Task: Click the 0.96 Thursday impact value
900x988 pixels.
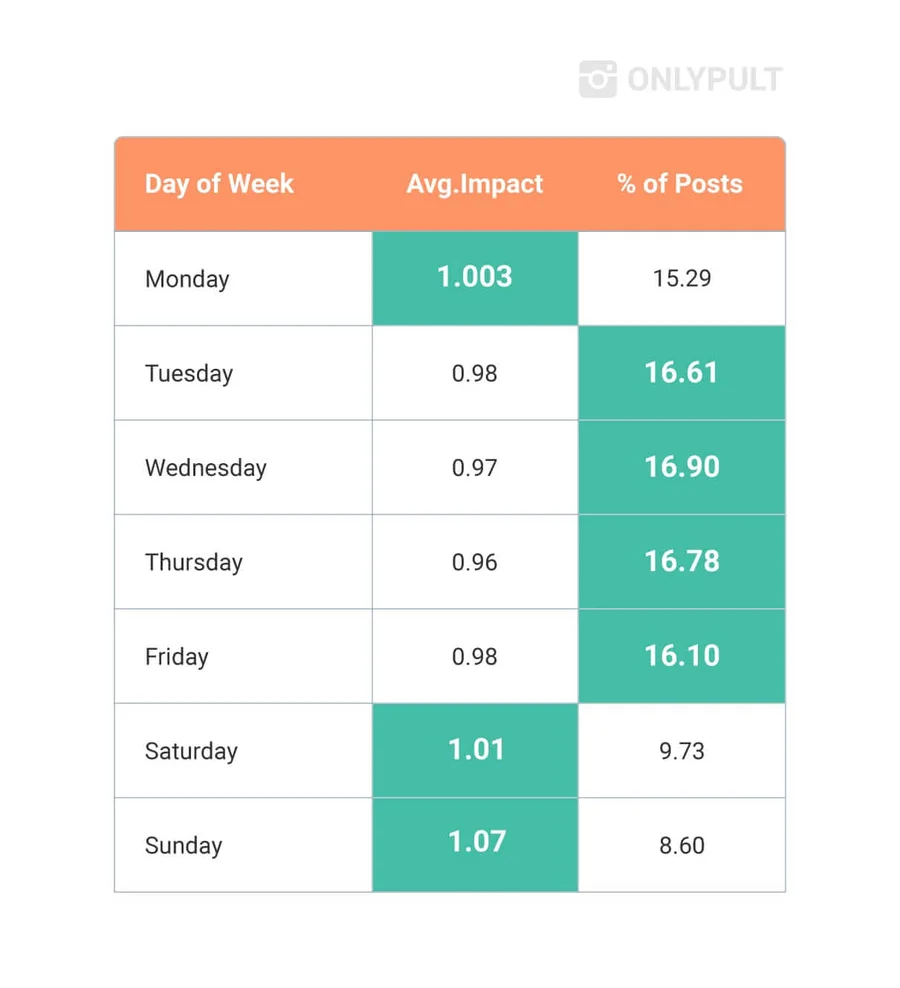Action: [475, 562]
